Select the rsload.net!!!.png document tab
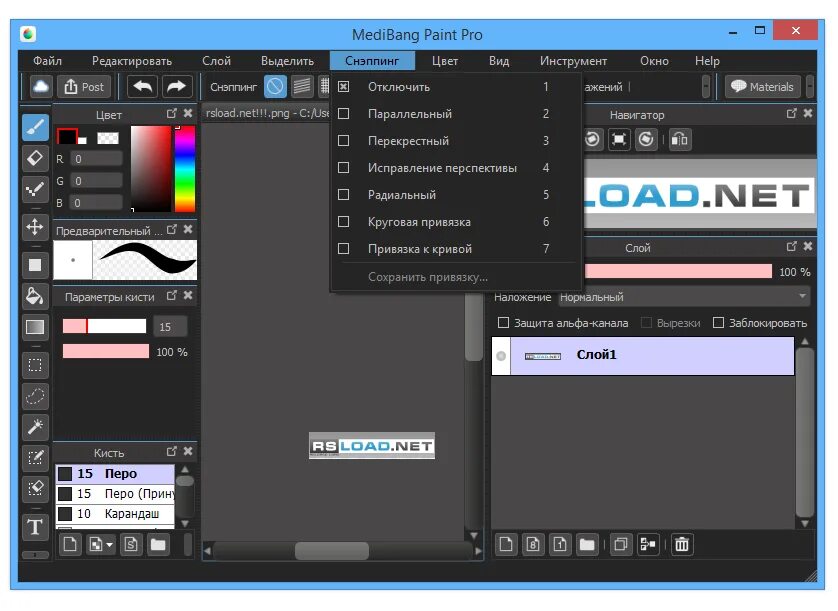The height and width of the screenshot is (611, 838). point(267,113)
